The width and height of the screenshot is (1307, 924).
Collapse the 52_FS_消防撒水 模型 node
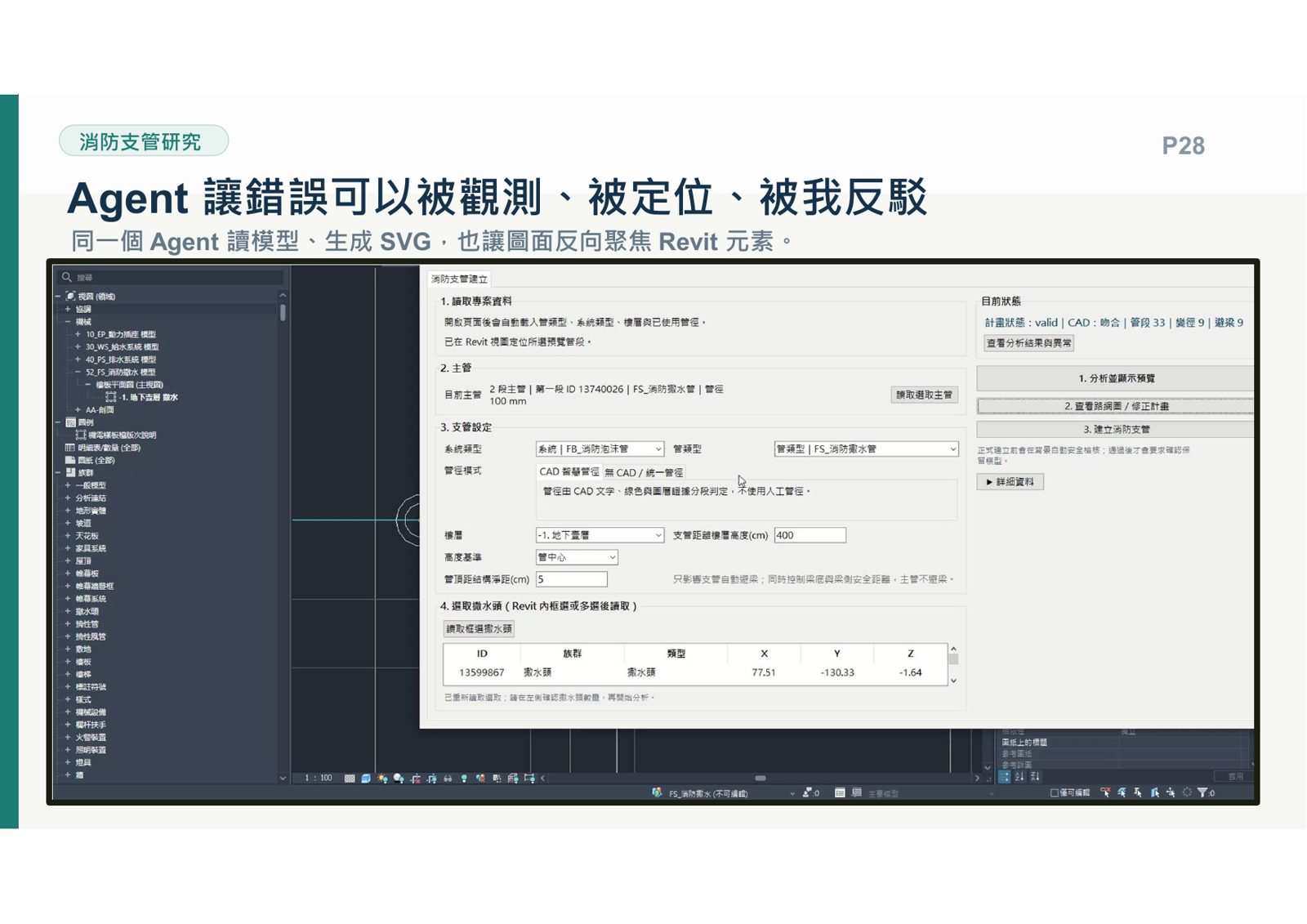78,372
